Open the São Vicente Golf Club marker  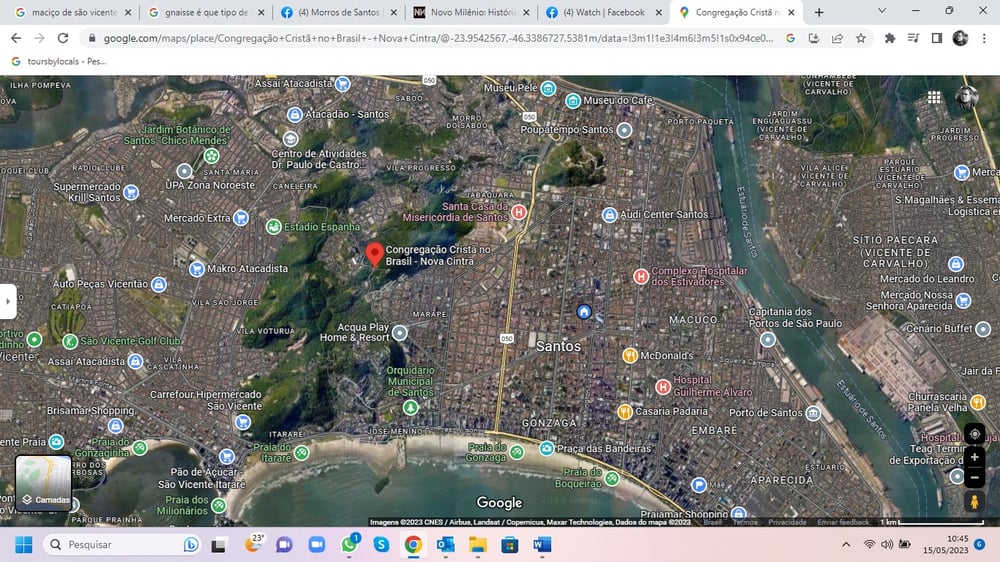[x=70, y=341]
